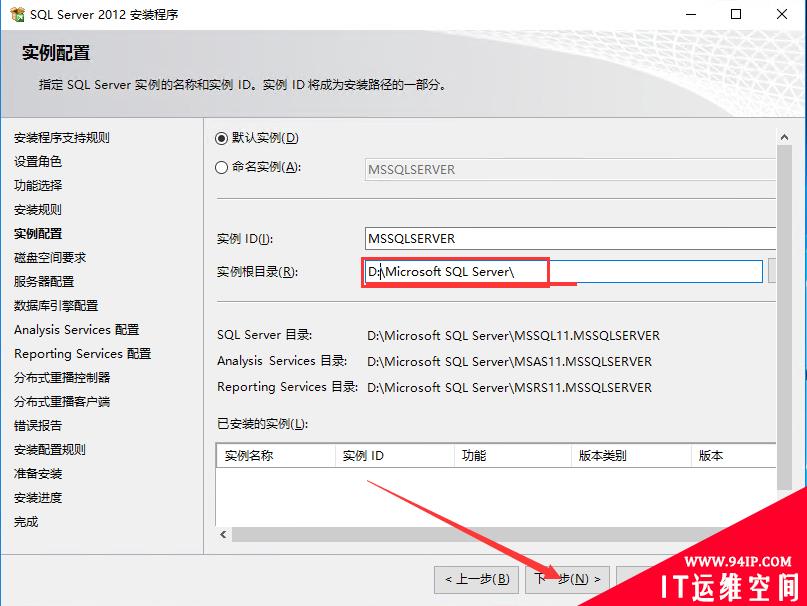Click the instance ID input field
Viewport: 807px width, 606px height.
(570, 238)
